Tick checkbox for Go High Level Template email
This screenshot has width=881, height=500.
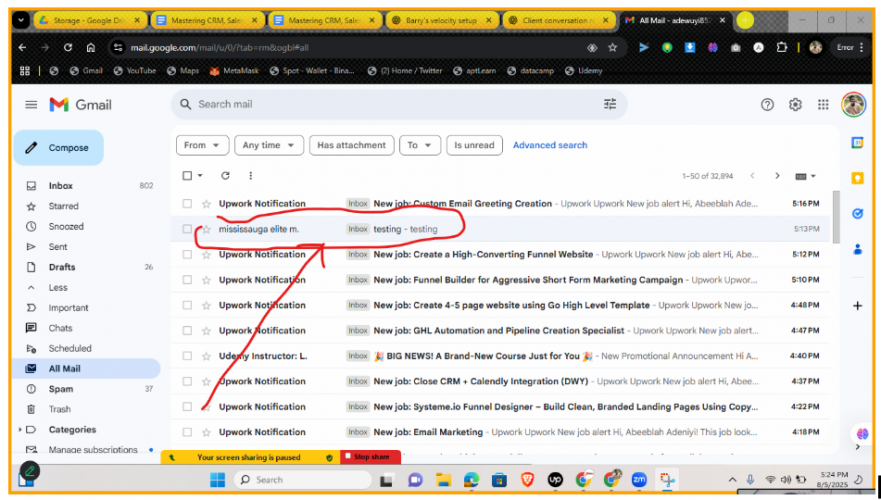click(187, 305)
